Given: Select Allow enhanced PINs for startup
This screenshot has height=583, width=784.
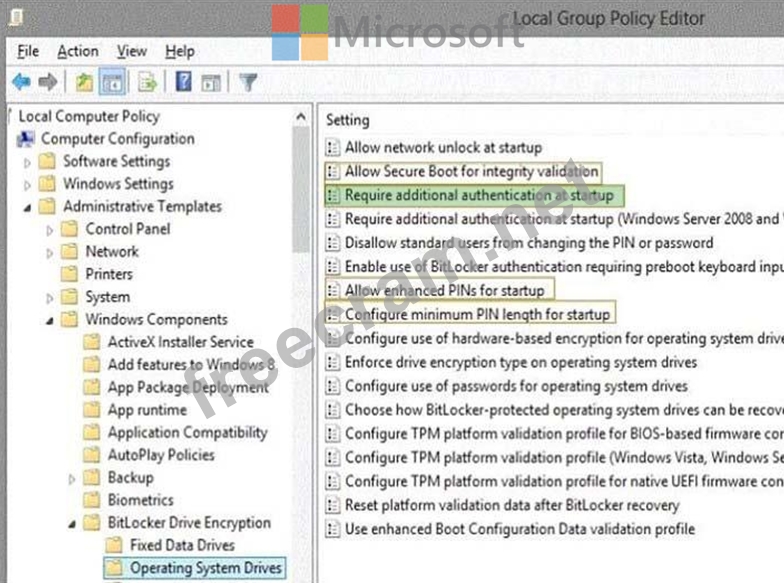Looking at the screenshot, I should 440,290.
